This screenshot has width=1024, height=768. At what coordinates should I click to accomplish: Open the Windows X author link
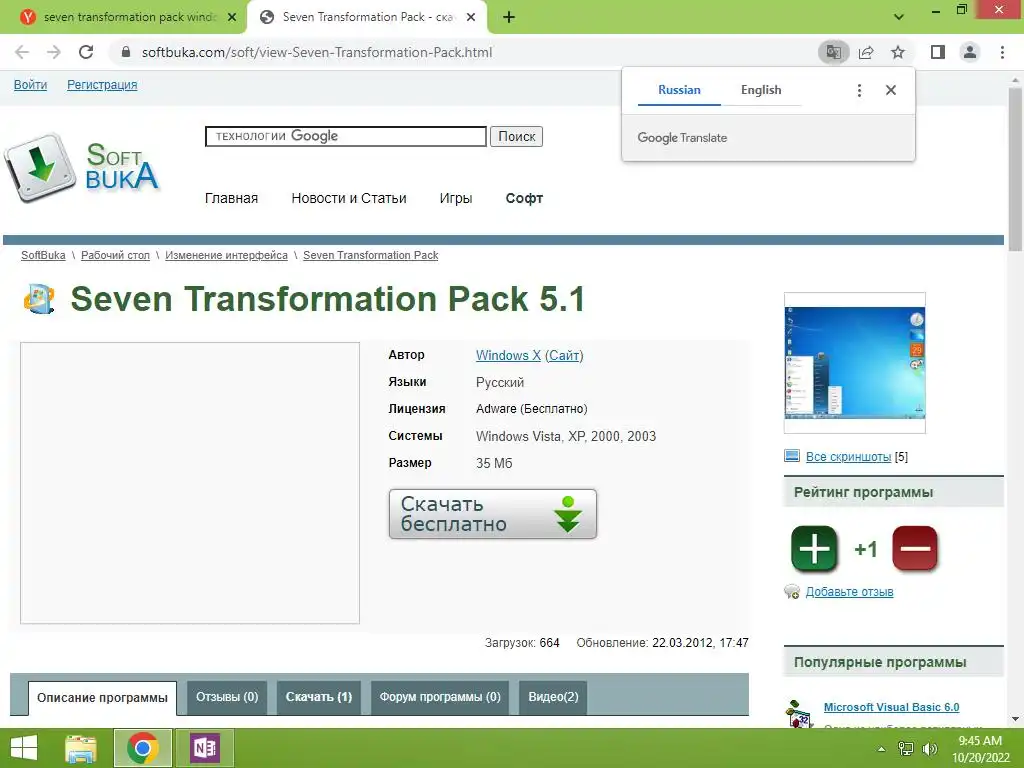pyautogui.click(x=508, y=355)
